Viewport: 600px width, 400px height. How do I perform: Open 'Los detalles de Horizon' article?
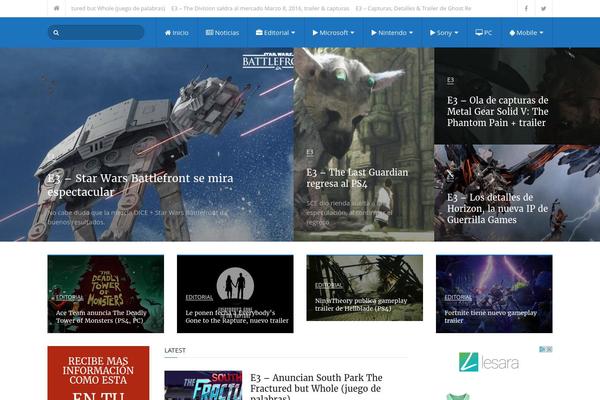(497, 209)
